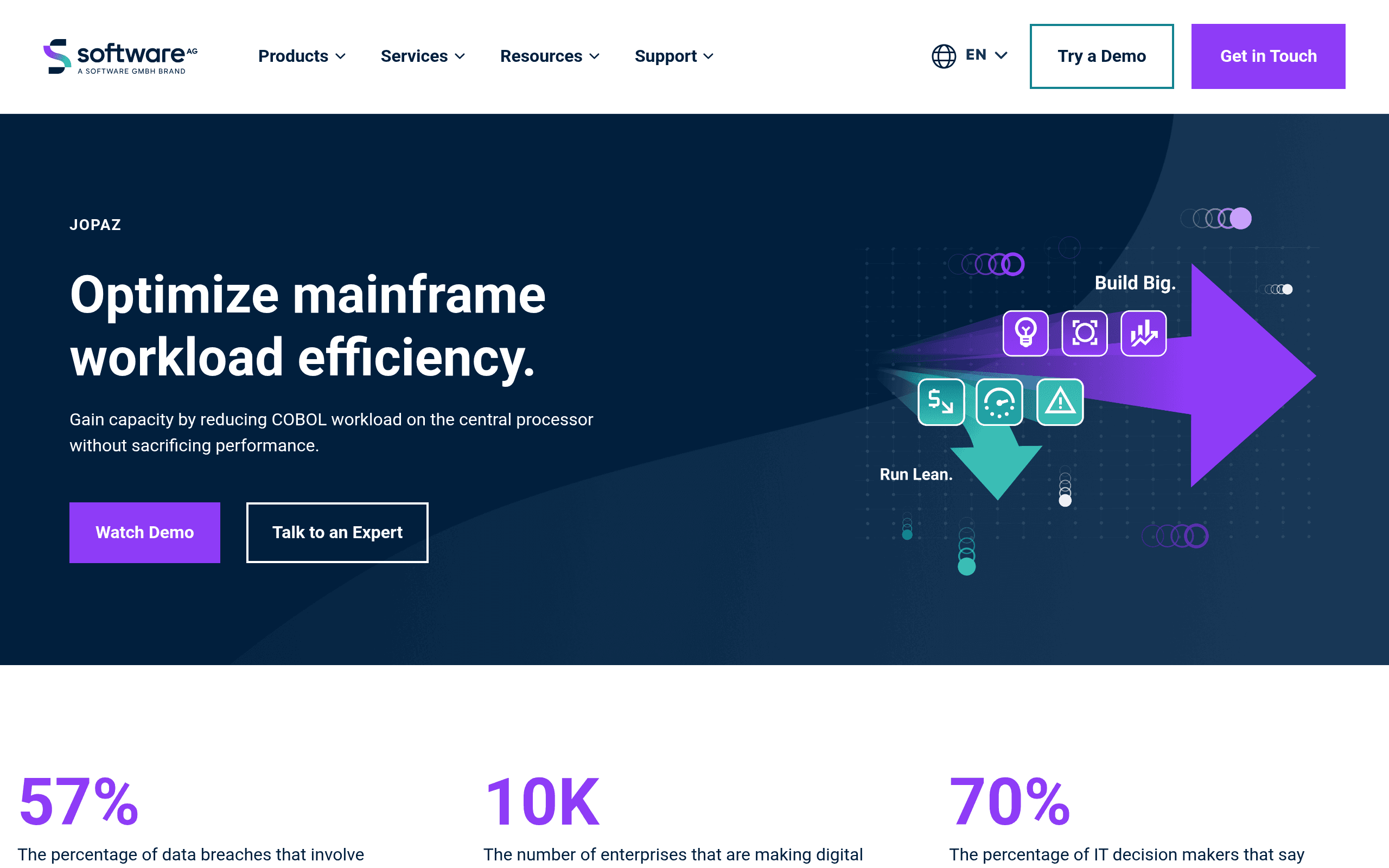Expand the Services chevron
1389x868 pixels.
460,56
